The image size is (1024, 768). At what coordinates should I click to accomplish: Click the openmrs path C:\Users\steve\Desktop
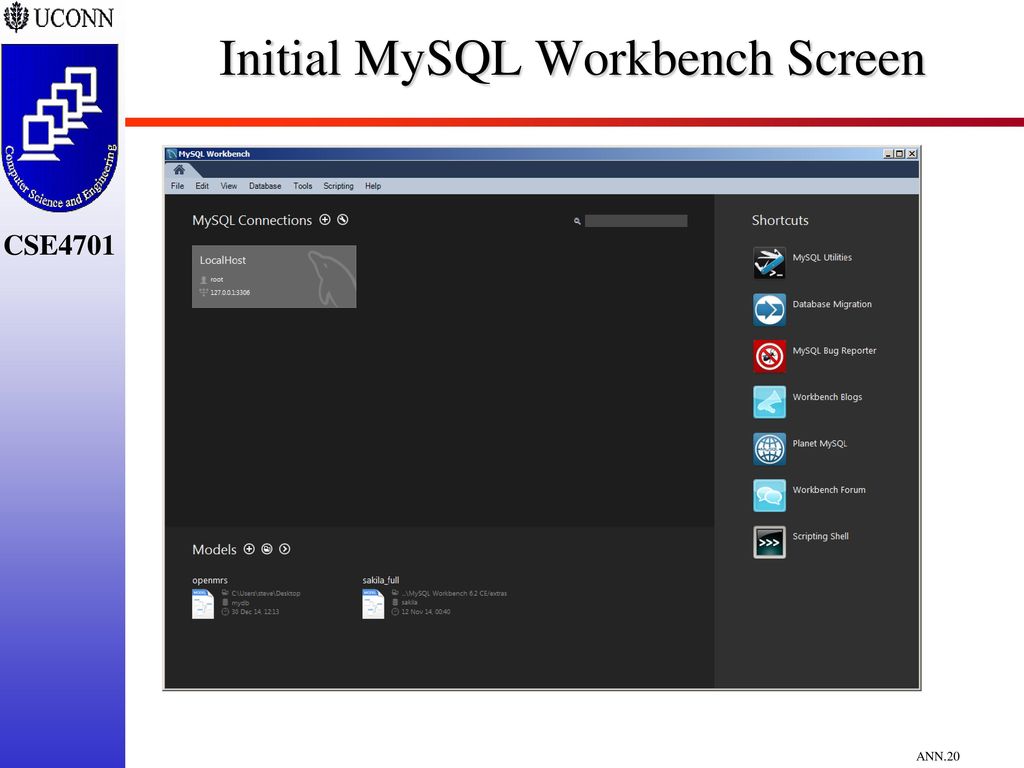click(x=266, y=594)
